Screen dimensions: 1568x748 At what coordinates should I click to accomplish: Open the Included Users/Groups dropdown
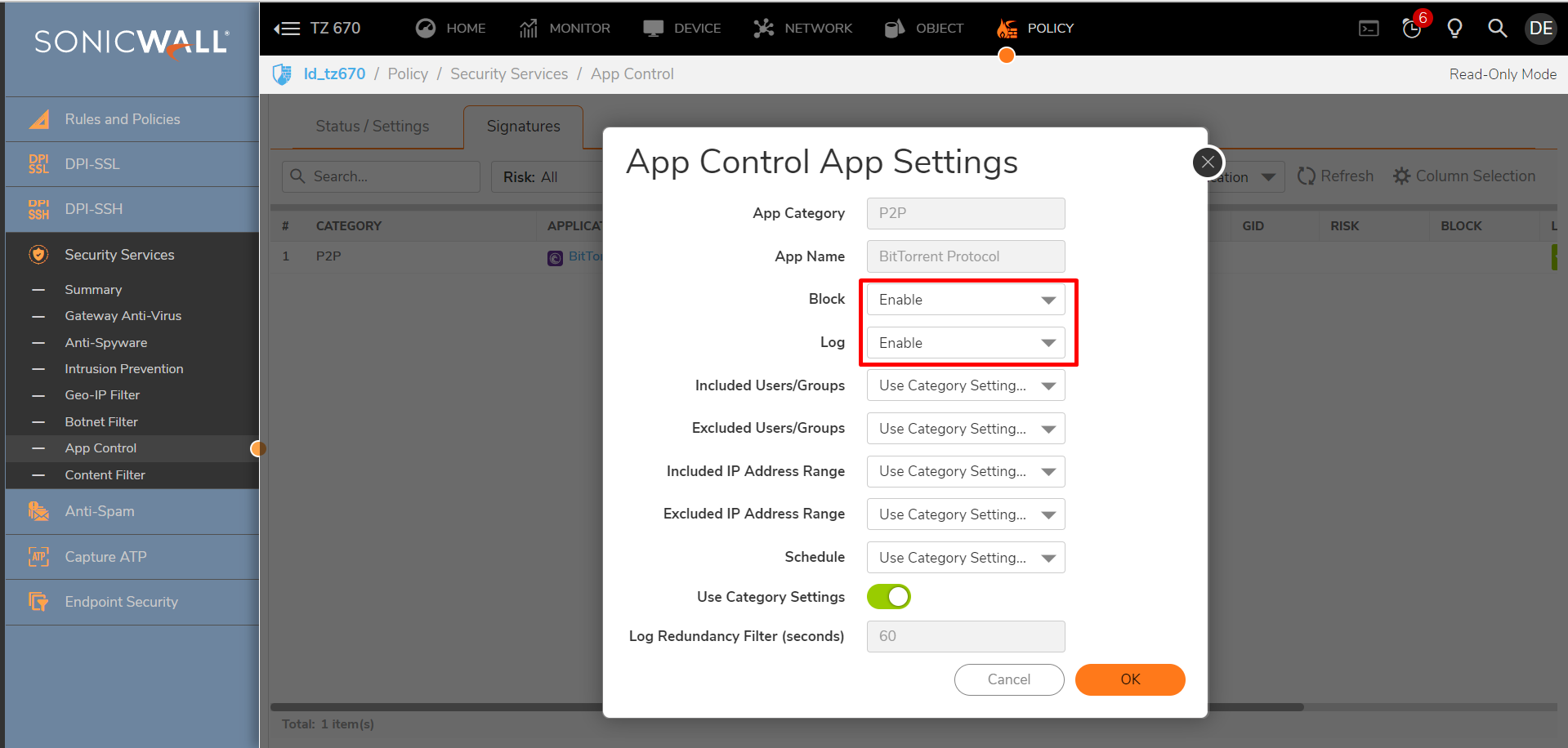pos(966,385)
